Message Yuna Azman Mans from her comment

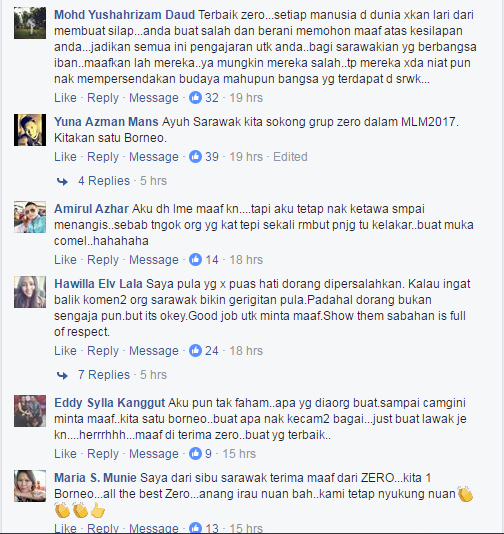point(154,157)
